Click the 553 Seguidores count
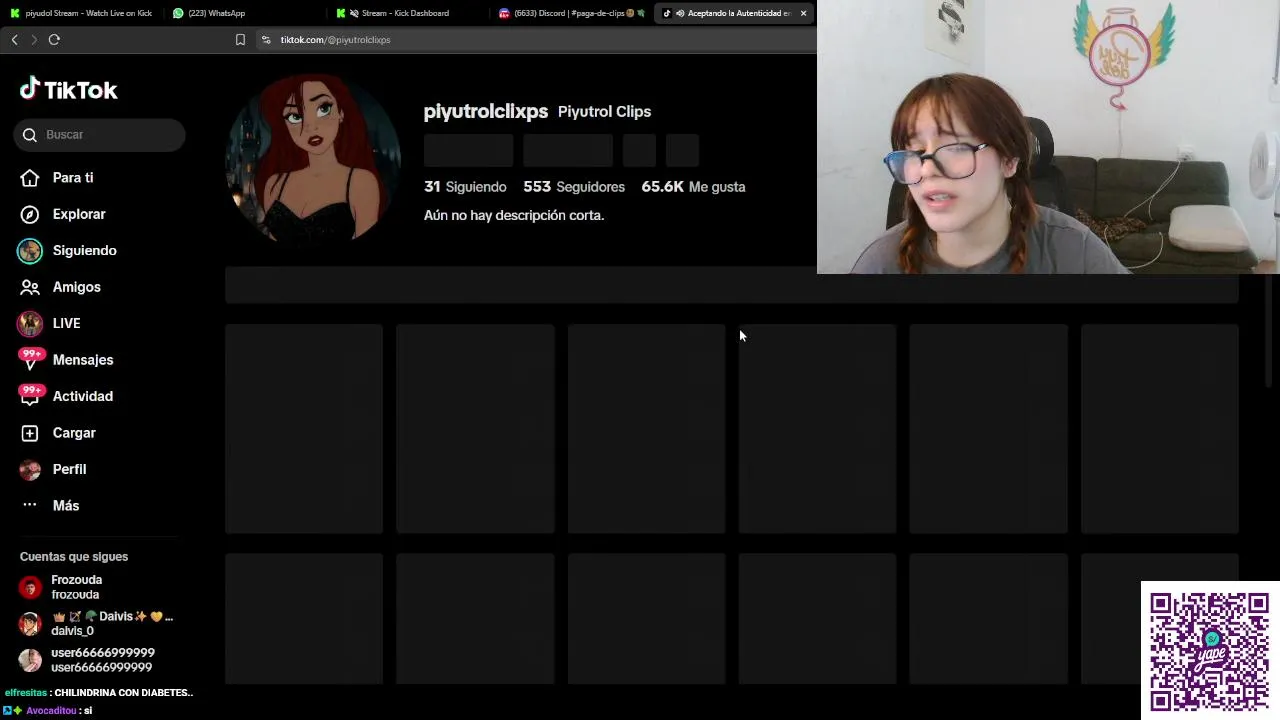This screenshot has width=1280, height=720. click(x=574, y=187)
